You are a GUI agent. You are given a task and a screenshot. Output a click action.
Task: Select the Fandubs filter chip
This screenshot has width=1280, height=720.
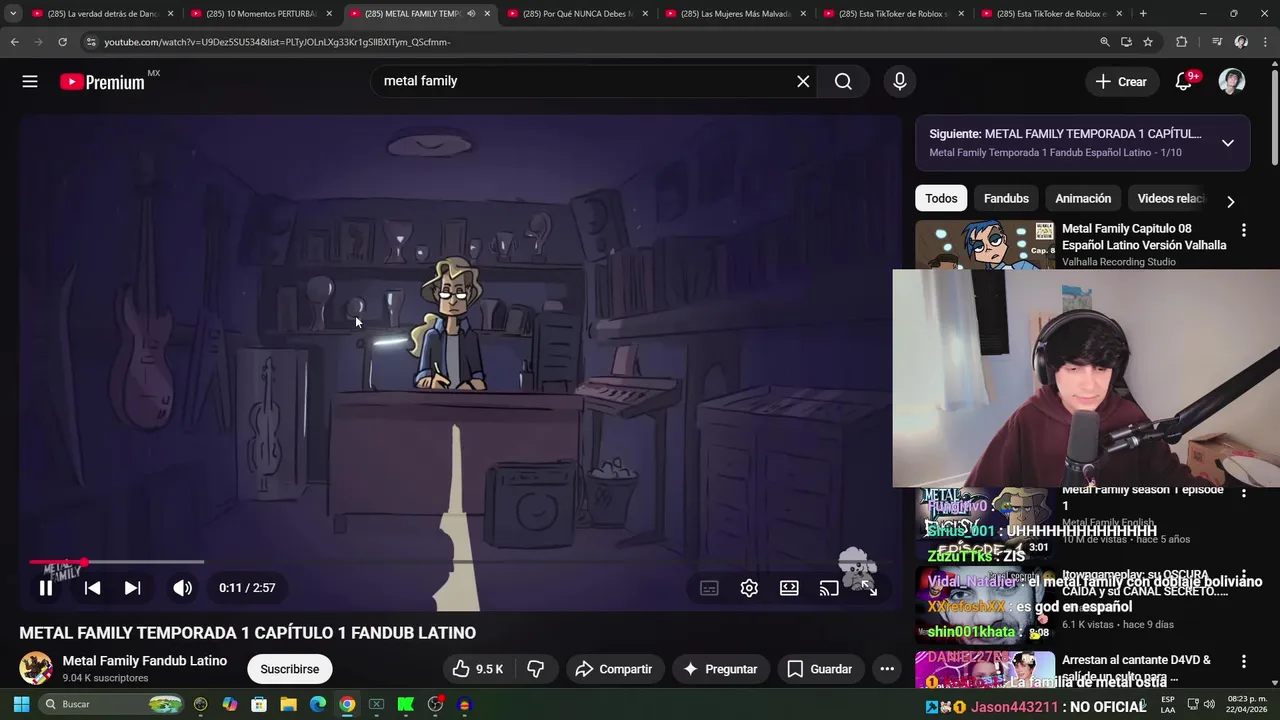pyautogui.click(x=1006, y=198)
